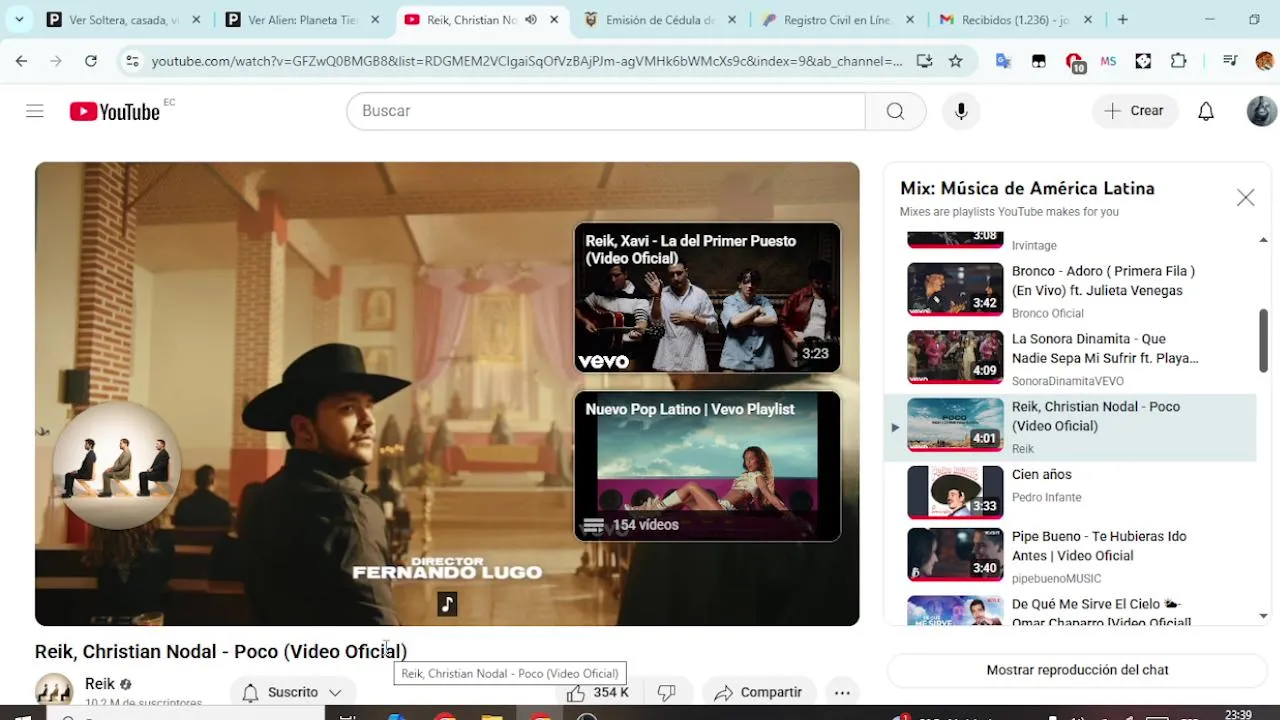Screen dimensions: 1280x720
Task: Open media controls in Chrome toolbar
Action: 1231,61
